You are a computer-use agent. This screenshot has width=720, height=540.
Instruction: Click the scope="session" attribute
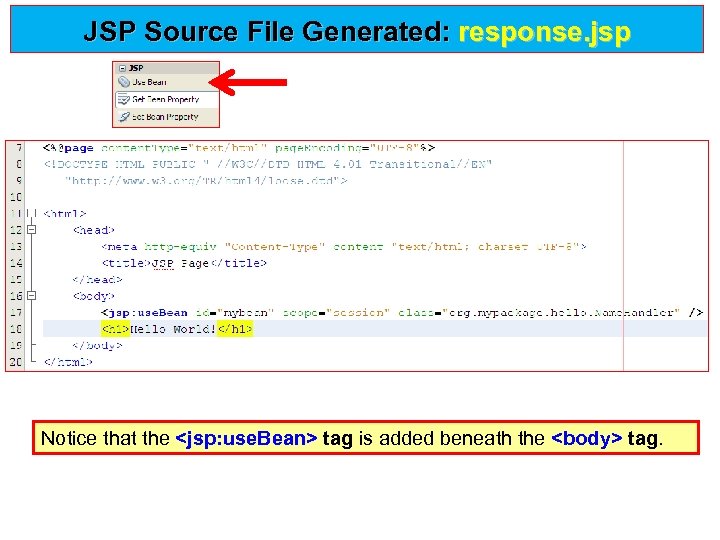click(336, 313)
